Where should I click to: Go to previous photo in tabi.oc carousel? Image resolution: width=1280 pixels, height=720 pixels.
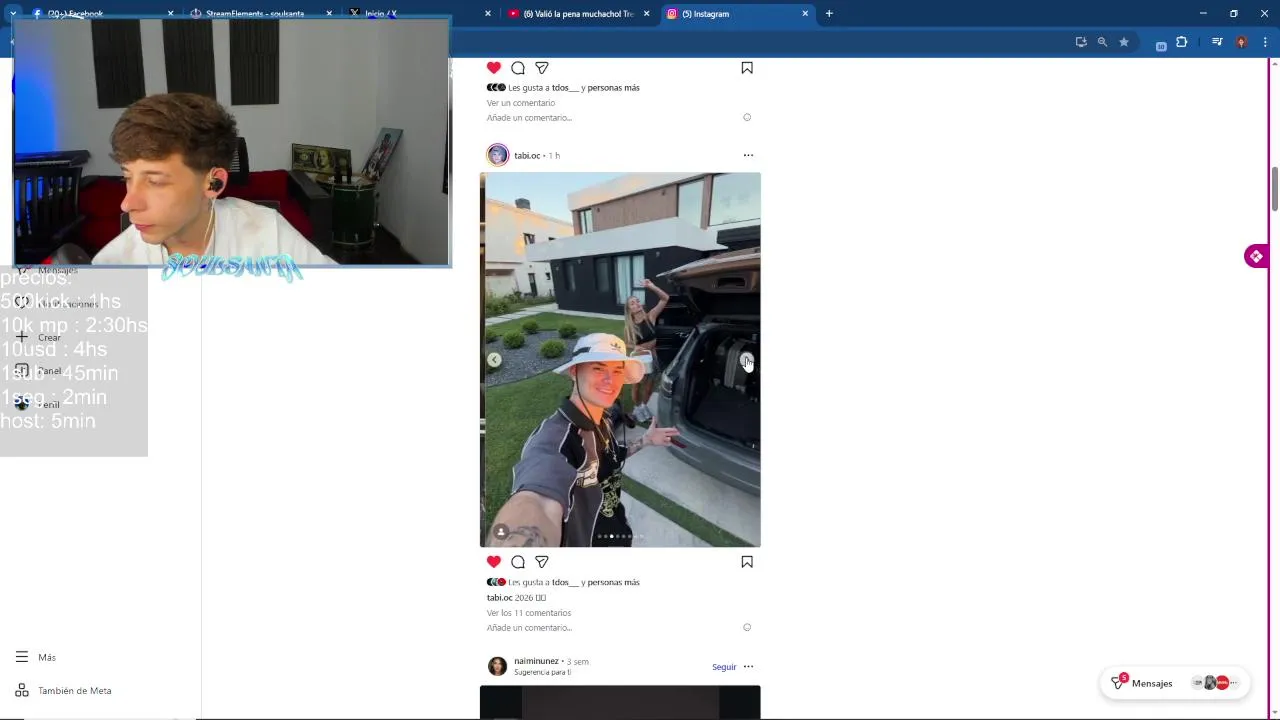[x=494, y=360]
